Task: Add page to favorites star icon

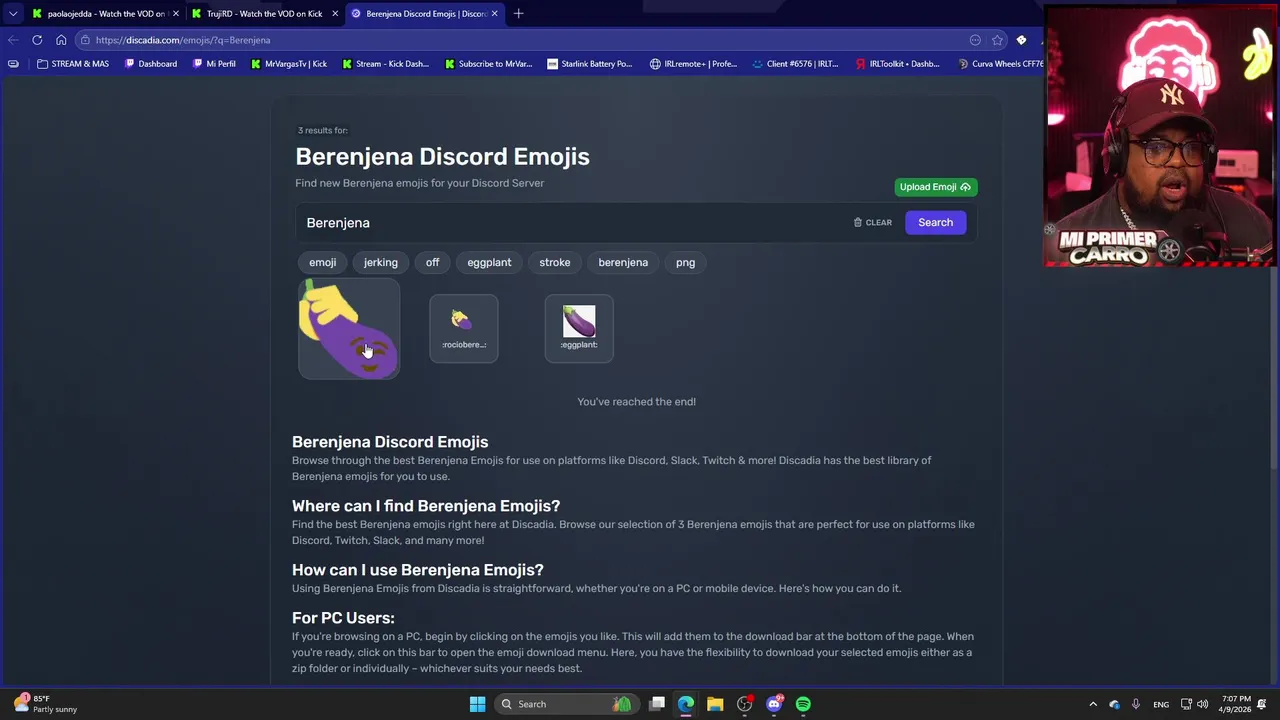Action: click(x=997, y=40)
